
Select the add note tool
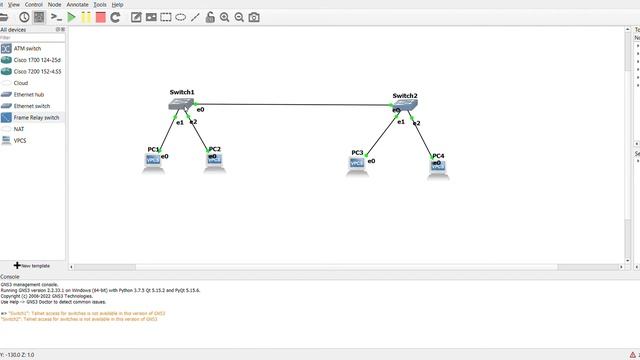(x=136, y=17)
